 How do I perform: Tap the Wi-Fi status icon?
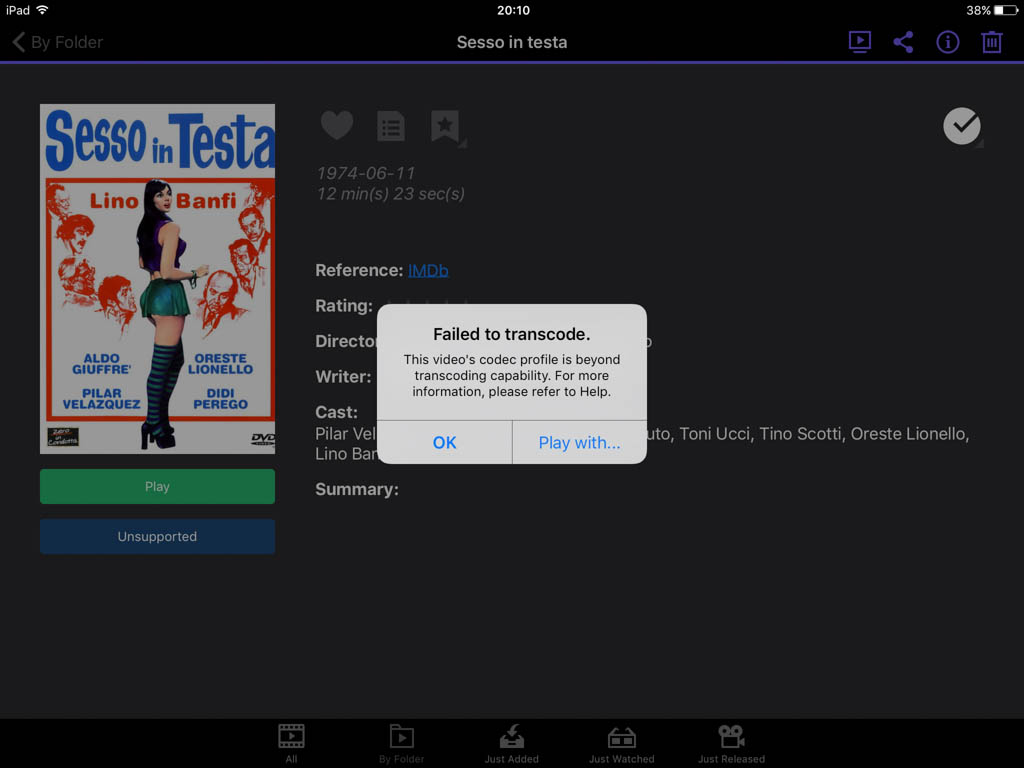coord(42,10)
